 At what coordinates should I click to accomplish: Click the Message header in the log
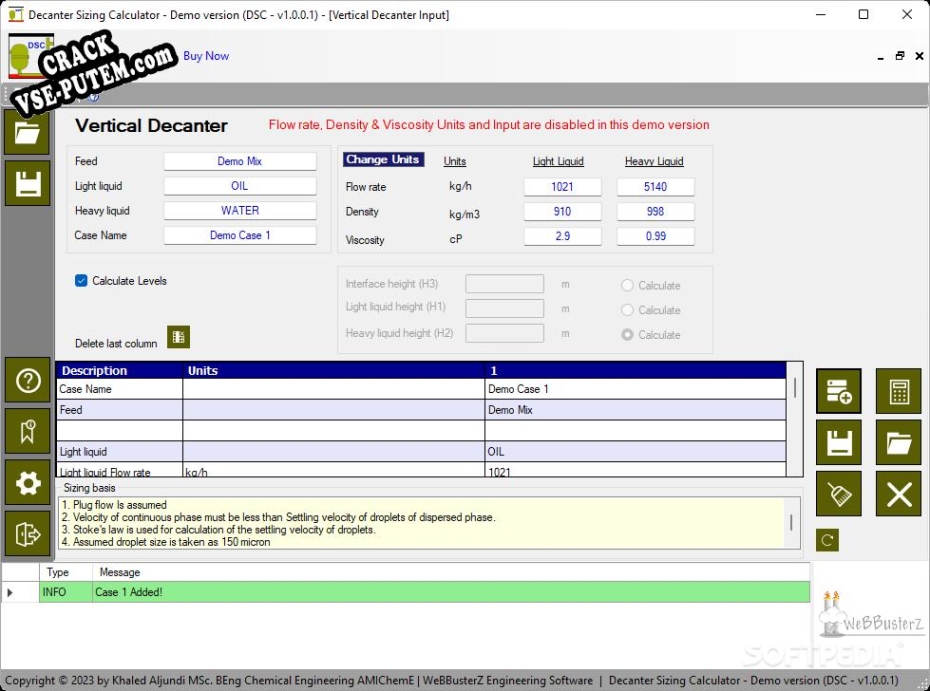[x=451, y=572]
